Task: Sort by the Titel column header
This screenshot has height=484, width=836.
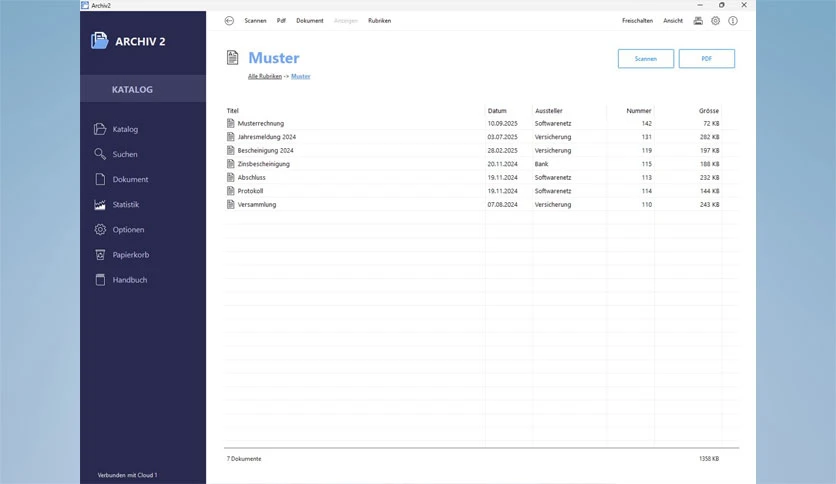Action: [232, 111]
